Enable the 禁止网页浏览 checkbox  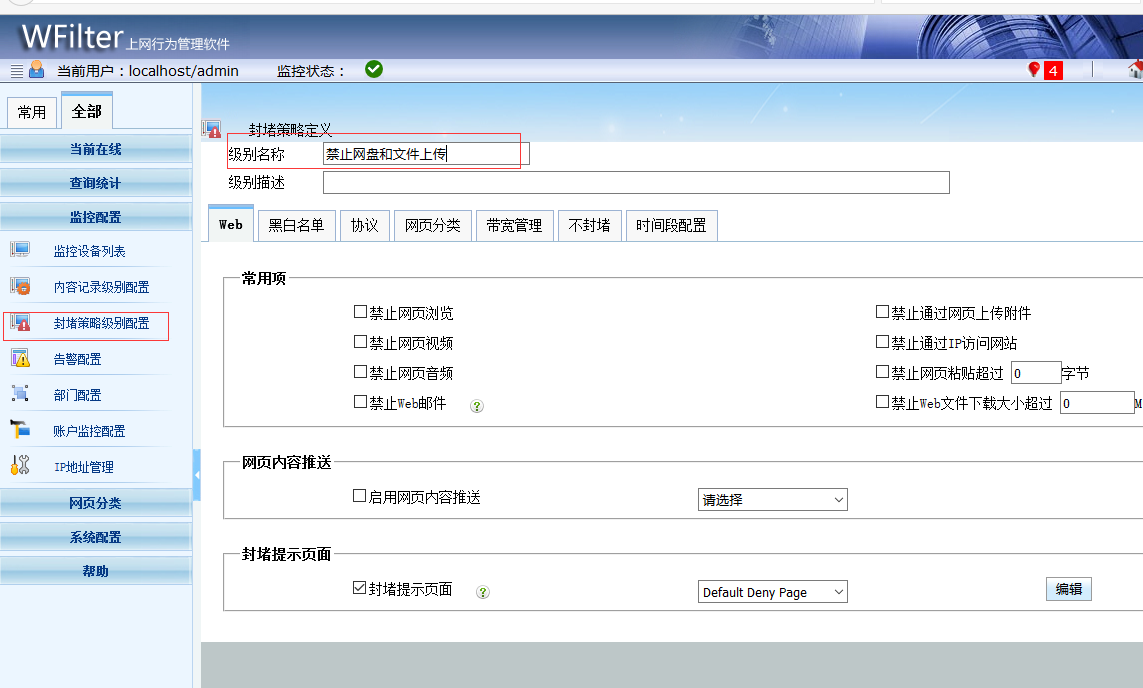360,313
